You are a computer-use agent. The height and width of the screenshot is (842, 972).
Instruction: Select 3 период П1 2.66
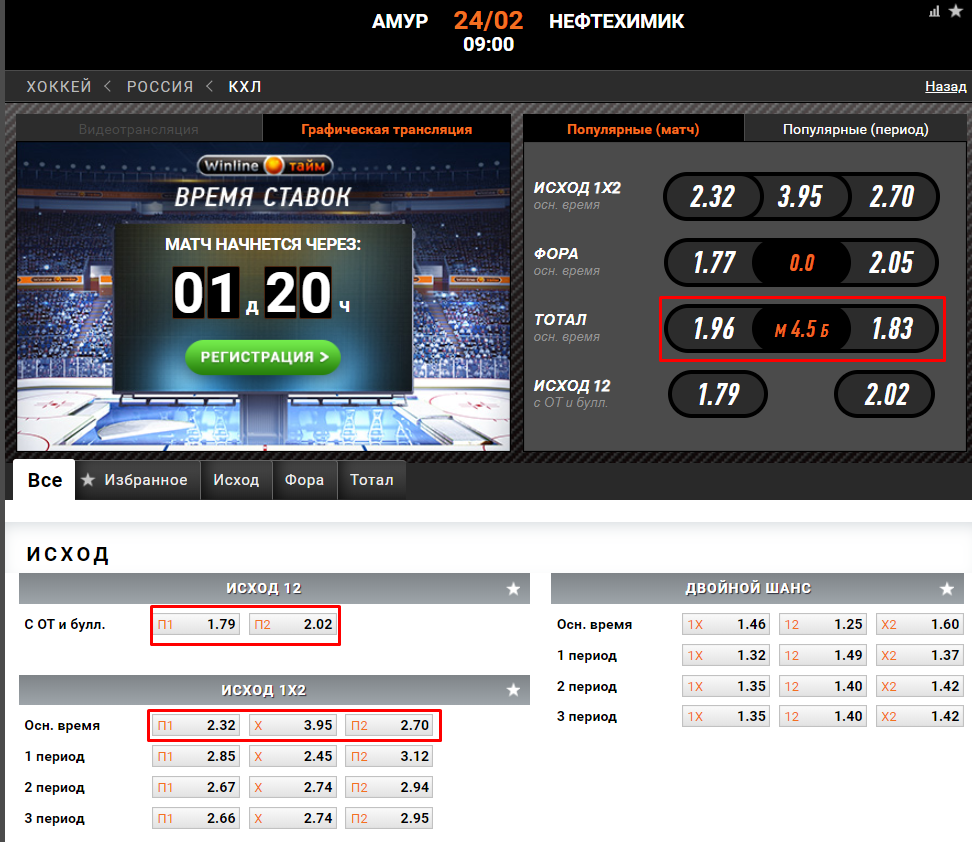(196, 818)
